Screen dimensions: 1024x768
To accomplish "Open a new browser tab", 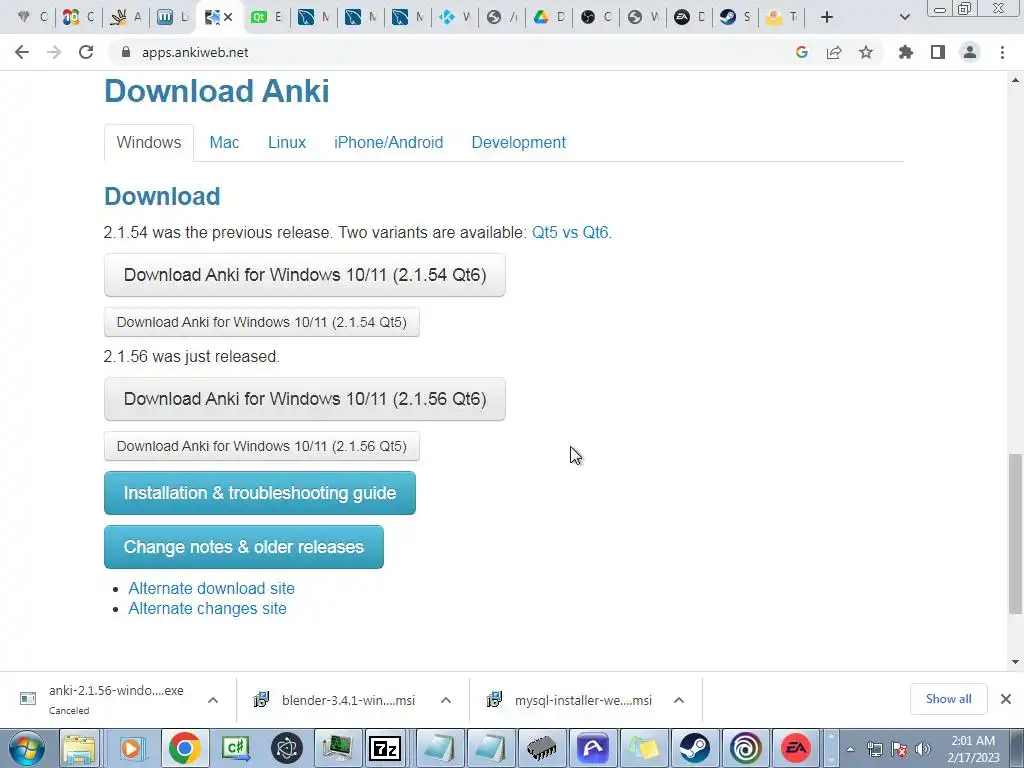I will point(827,17).
